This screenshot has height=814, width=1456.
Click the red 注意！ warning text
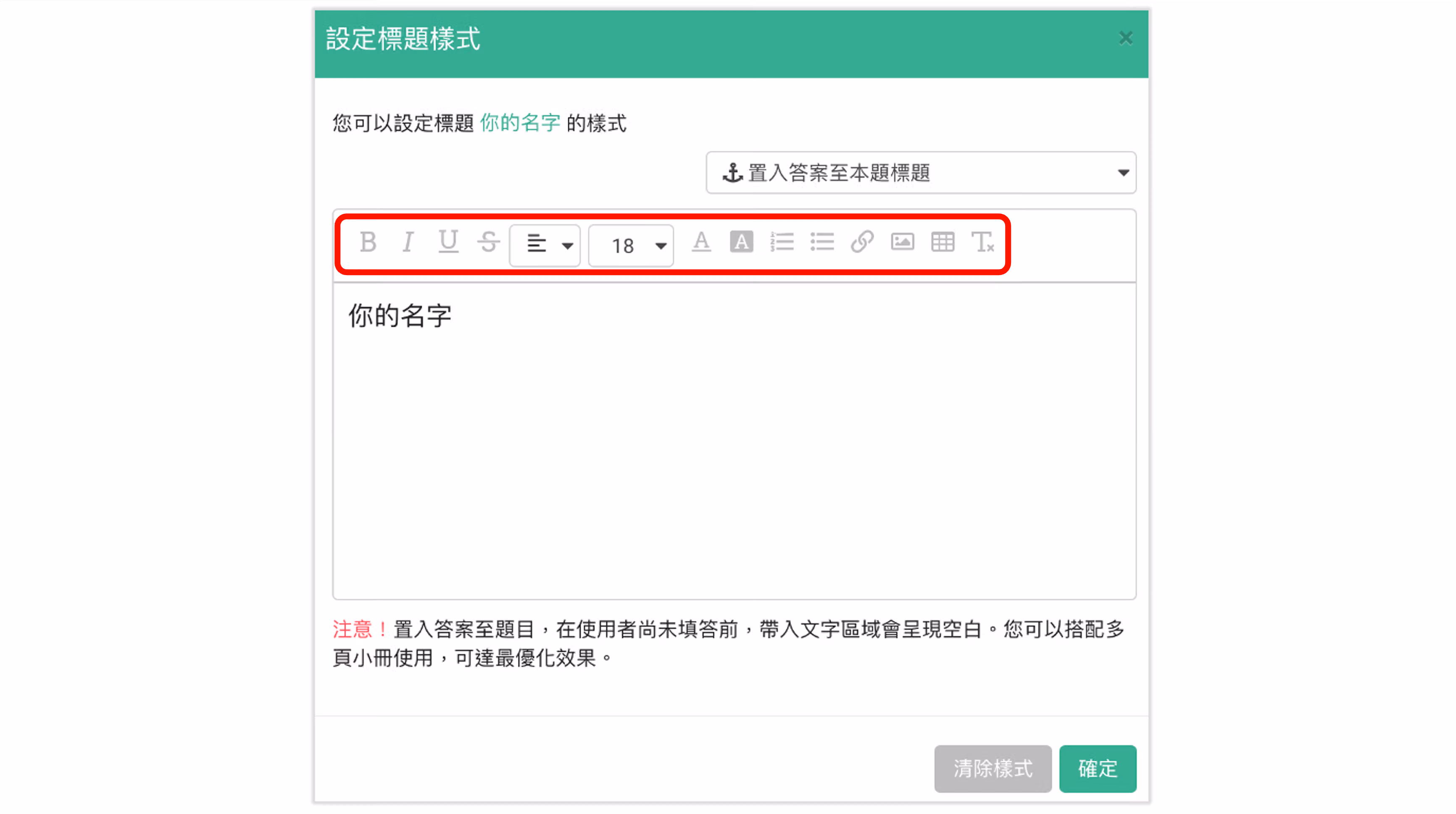click(x=360, y=629)
